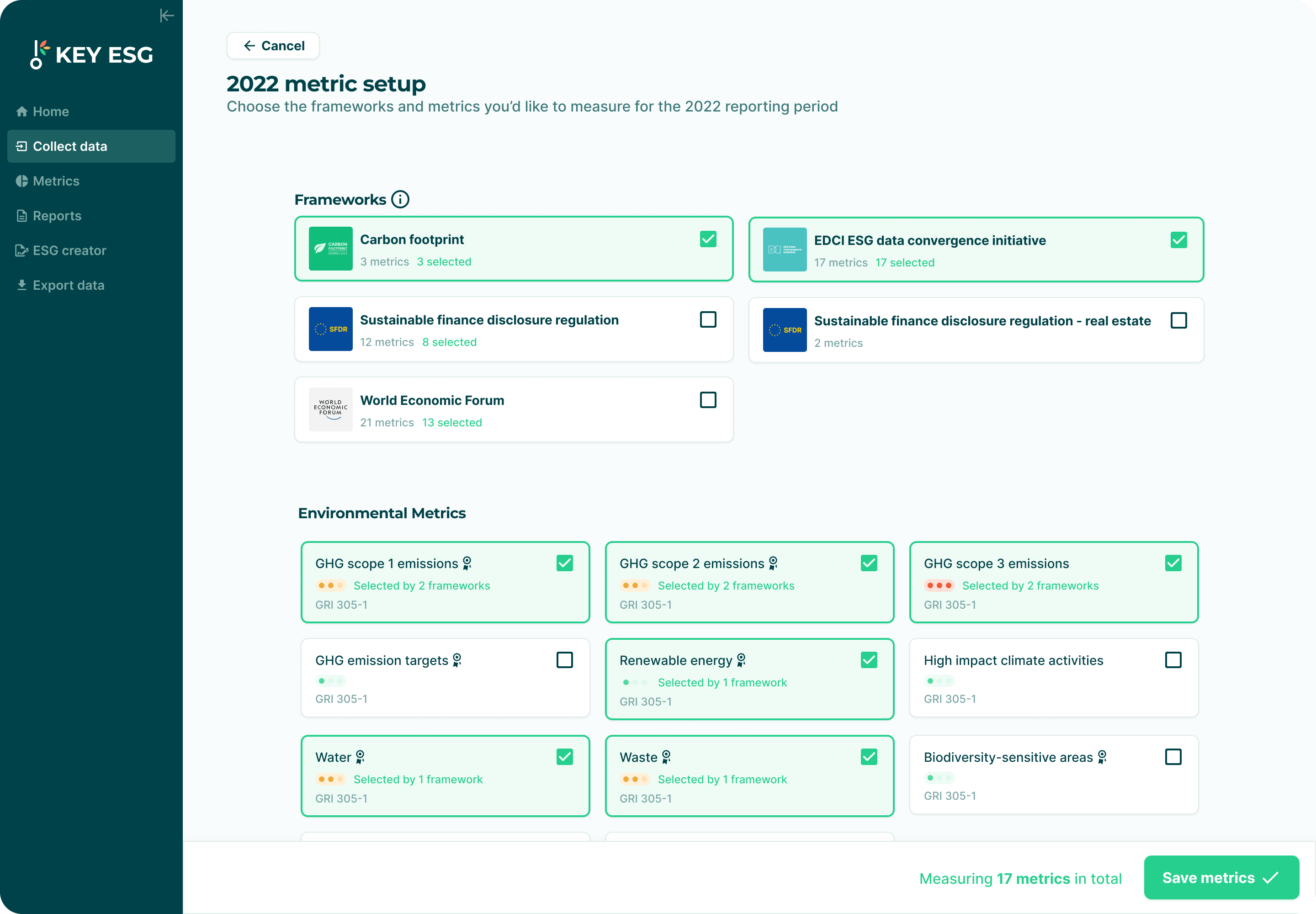Click the Cancel button
The height and width of the screenshot is (914, 1316).
pos(273,45)
